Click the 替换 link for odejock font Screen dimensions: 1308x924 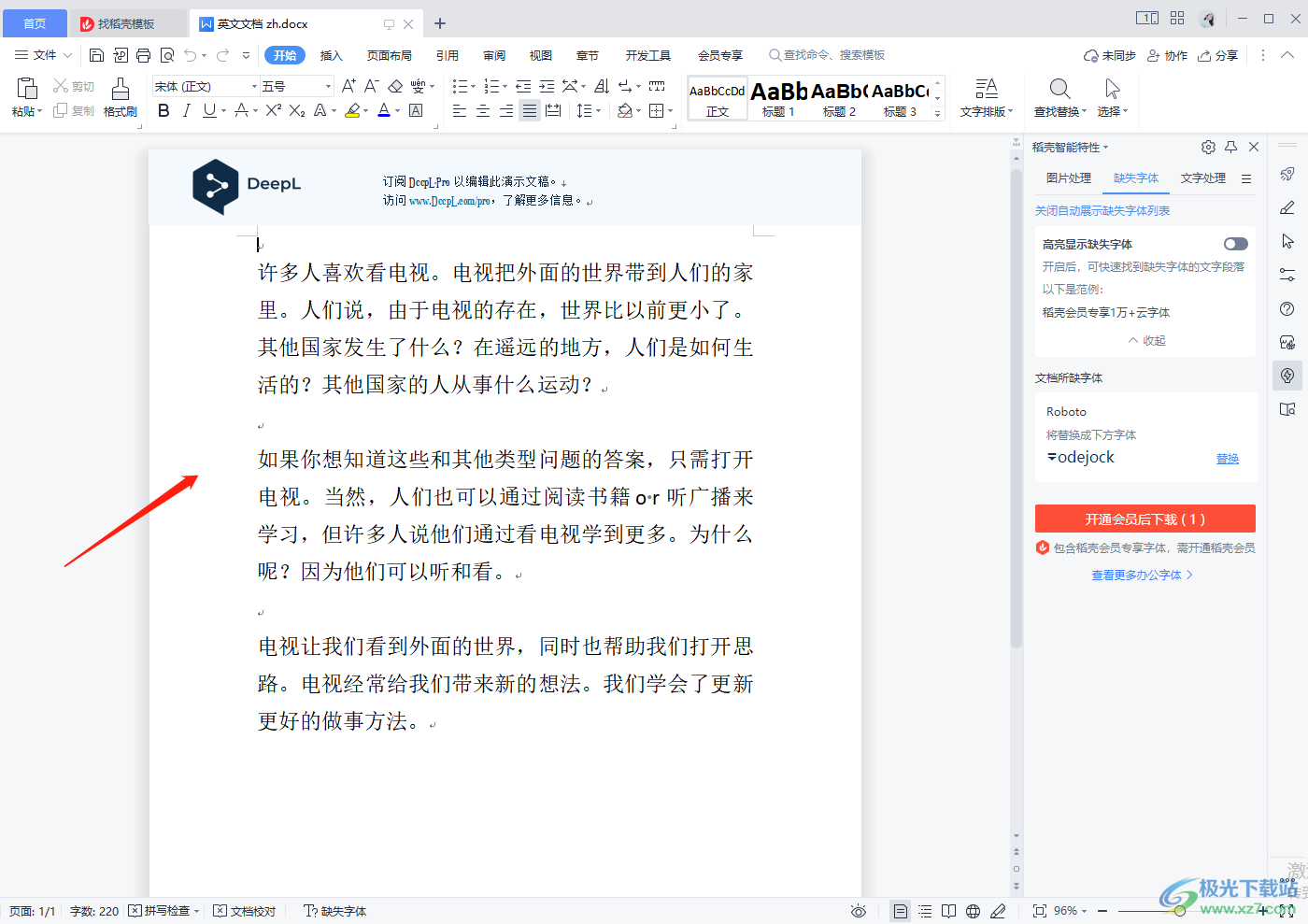[x=1227, y=458]
